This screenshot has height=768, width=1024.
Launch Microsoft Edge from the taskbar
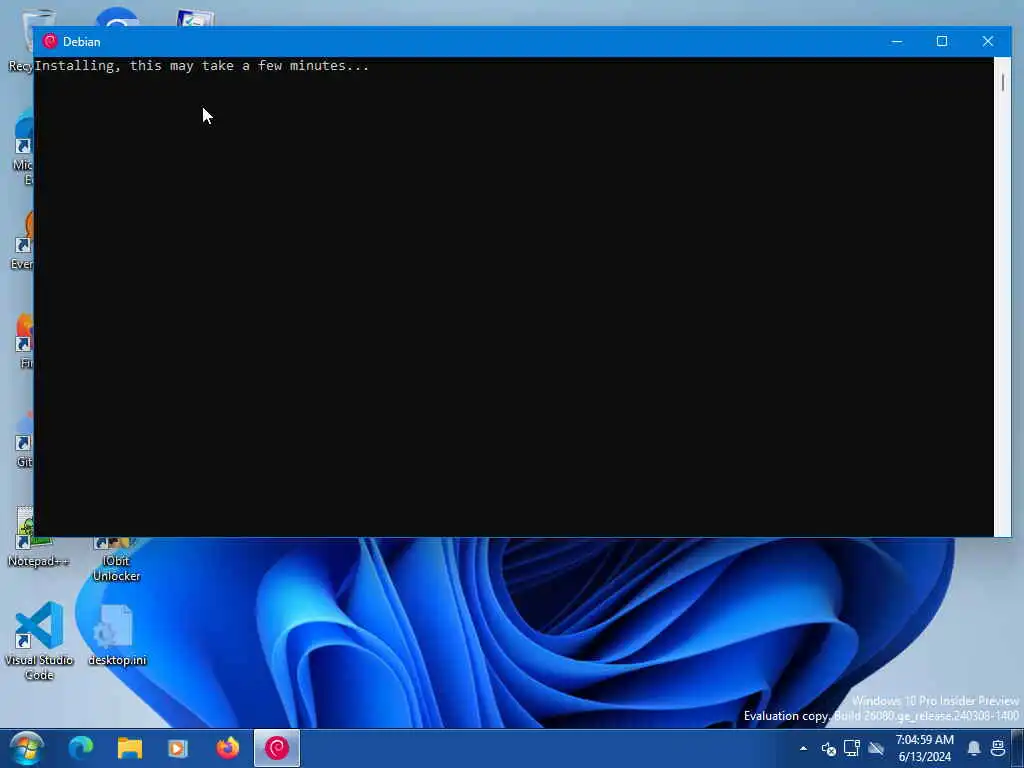click(x=81, y=748)
